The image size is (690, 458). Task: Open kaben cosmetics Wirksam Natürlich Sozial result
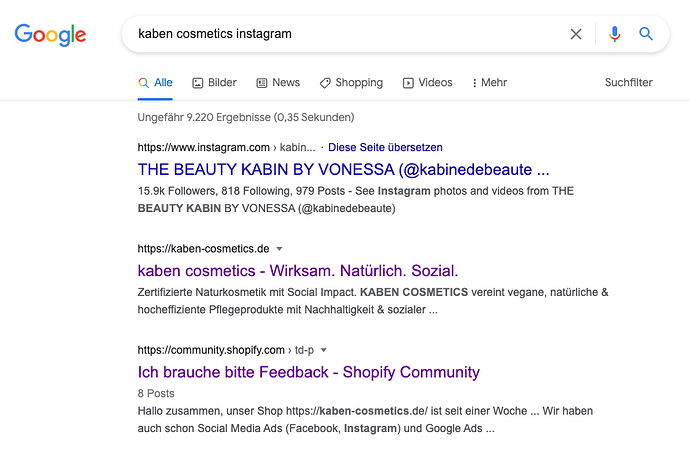click(x=297, y=270)
